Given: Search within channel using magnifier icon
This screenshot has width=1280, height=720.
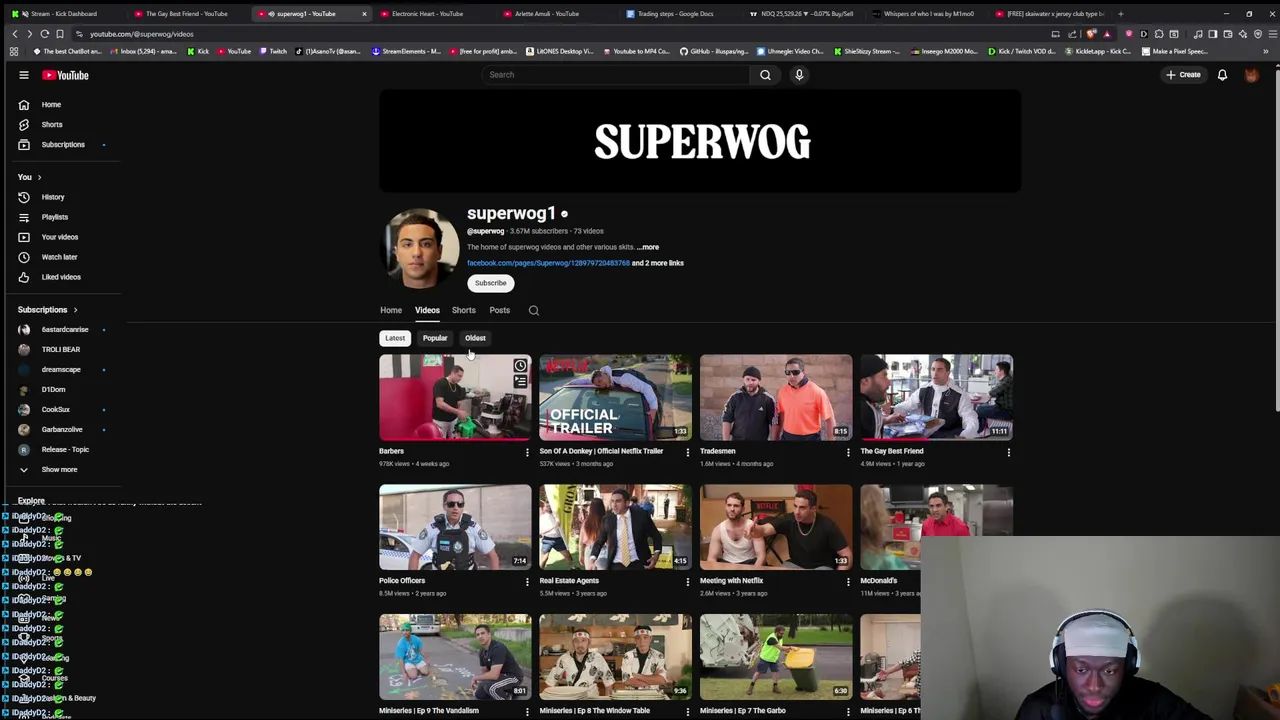Looking at the screenshot, I should (534, 310).
